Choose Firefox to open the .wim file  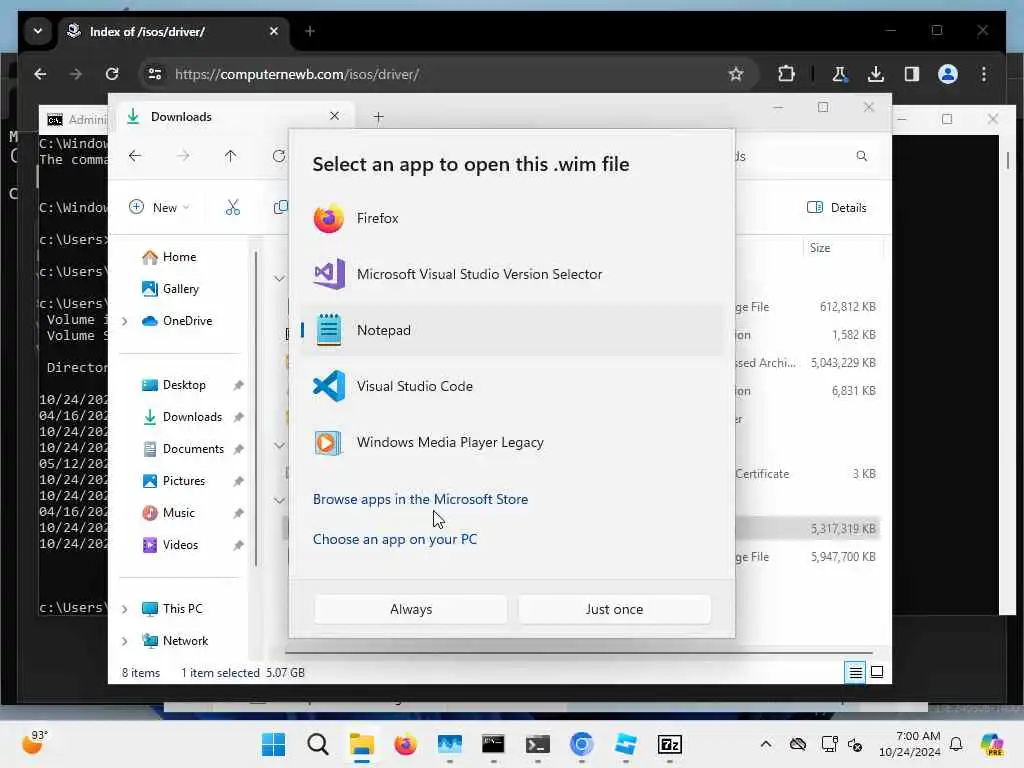click(x=512, y=218)
